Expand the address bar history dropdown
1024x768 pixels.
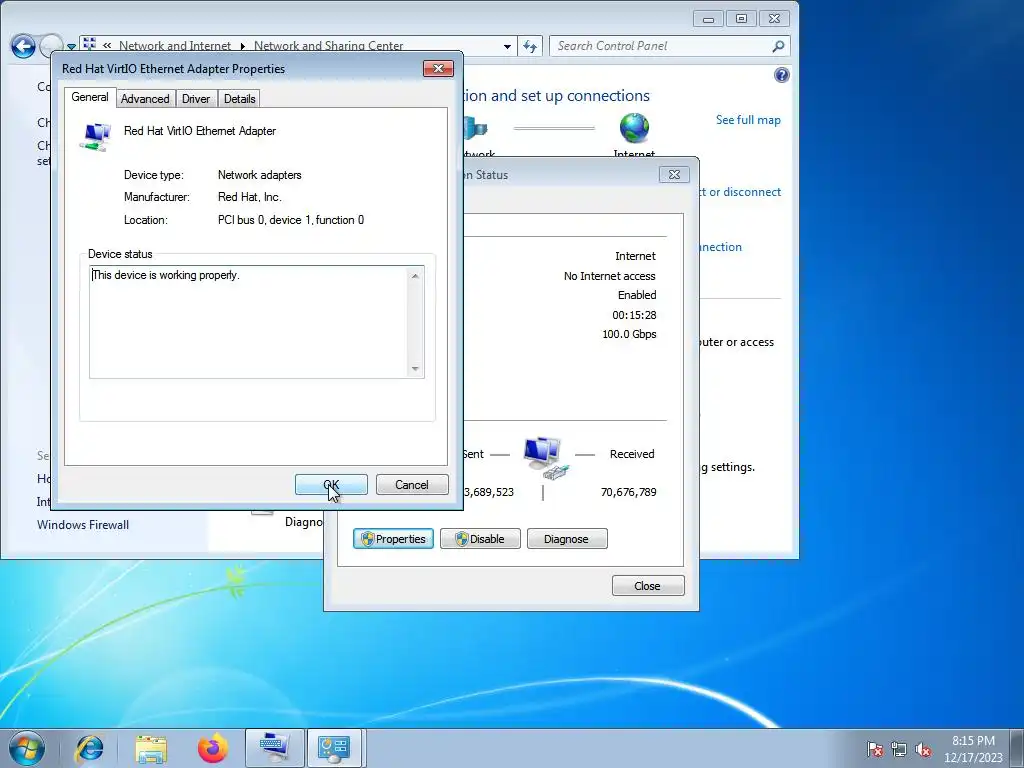[x=507, y=47]
